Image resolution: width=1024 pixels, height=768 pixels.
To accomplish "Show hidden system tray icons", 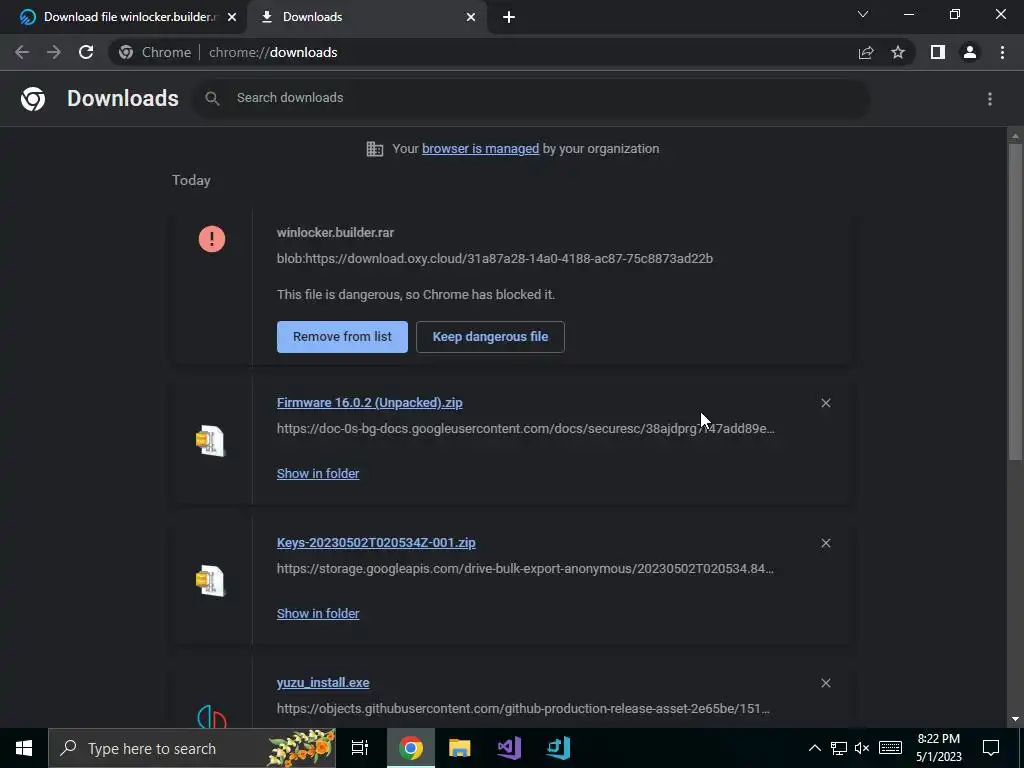I will [814, 748].
